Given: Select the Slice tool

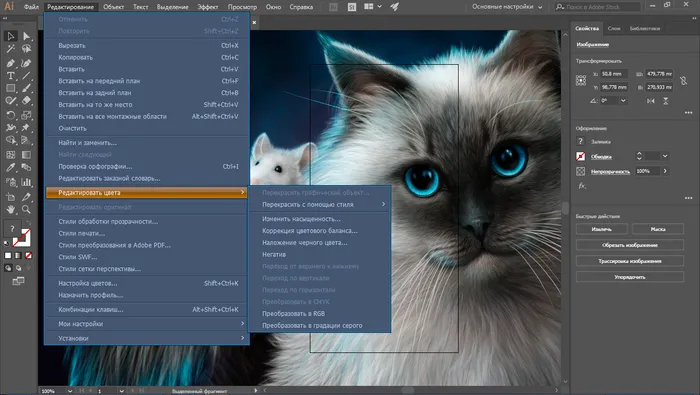Looking at the screenshot, I should [26, 197].
